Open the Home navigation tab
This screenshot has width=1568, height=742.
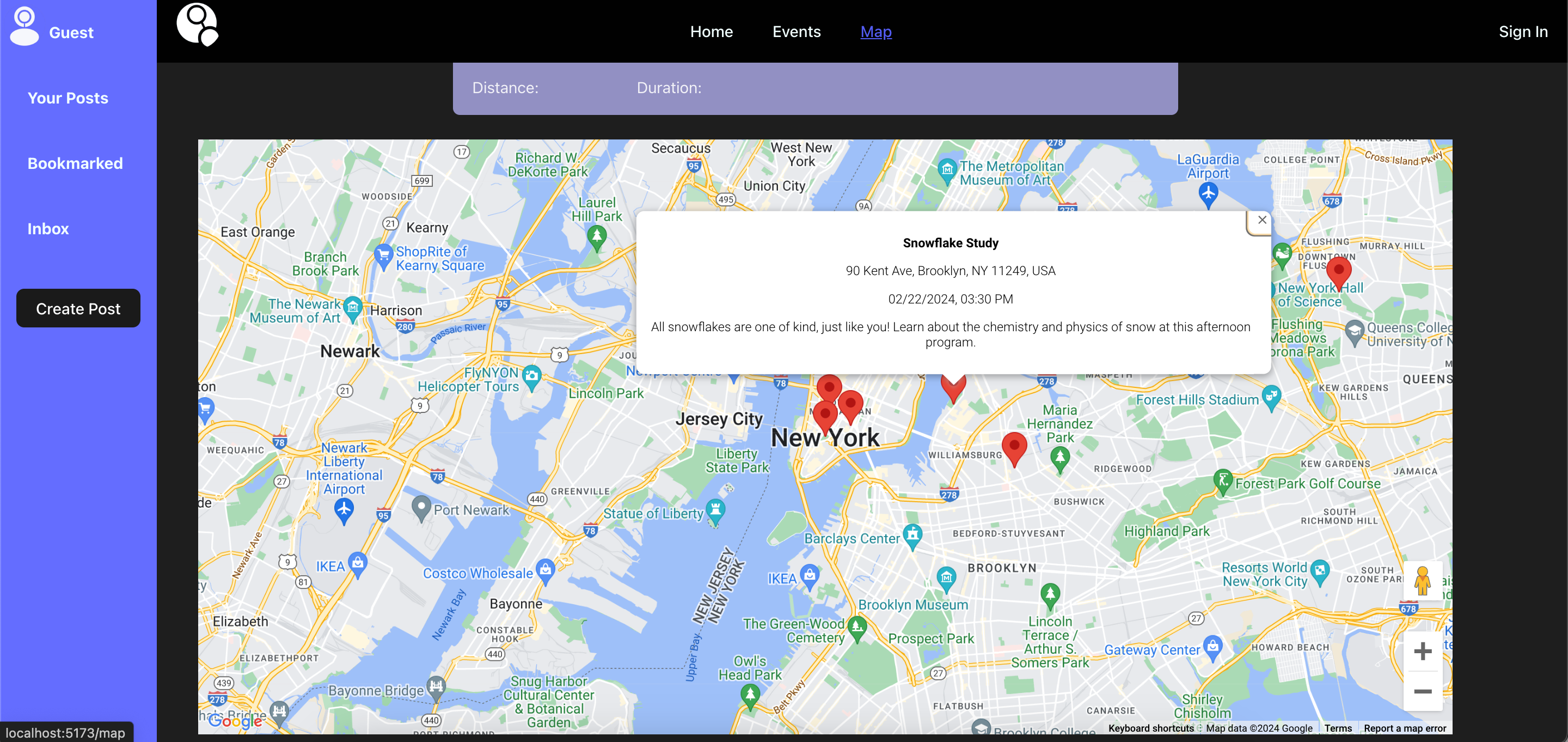pos(711,32)
